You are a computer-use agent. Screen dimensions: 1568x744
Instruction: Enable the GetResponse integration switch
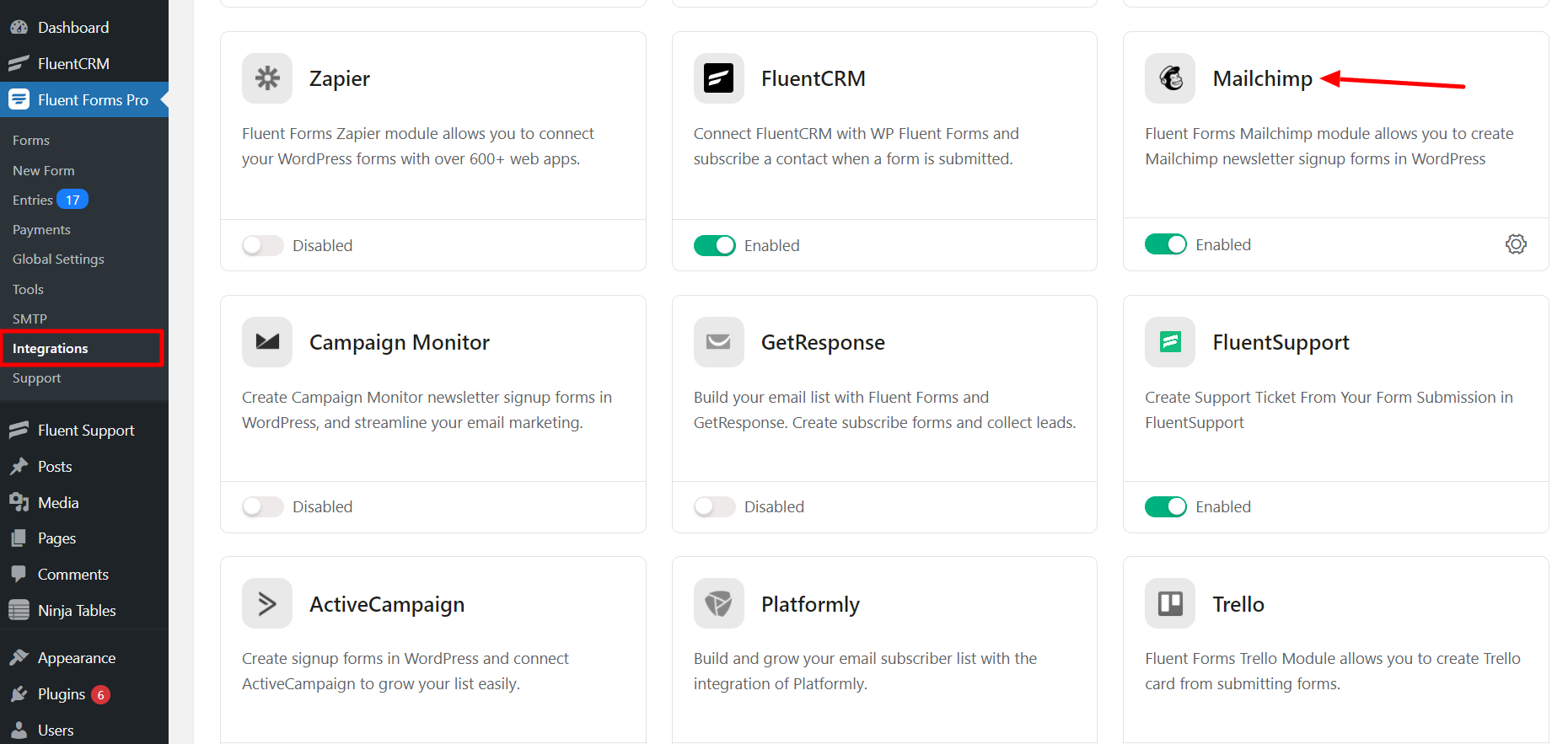tap(714, 506)
